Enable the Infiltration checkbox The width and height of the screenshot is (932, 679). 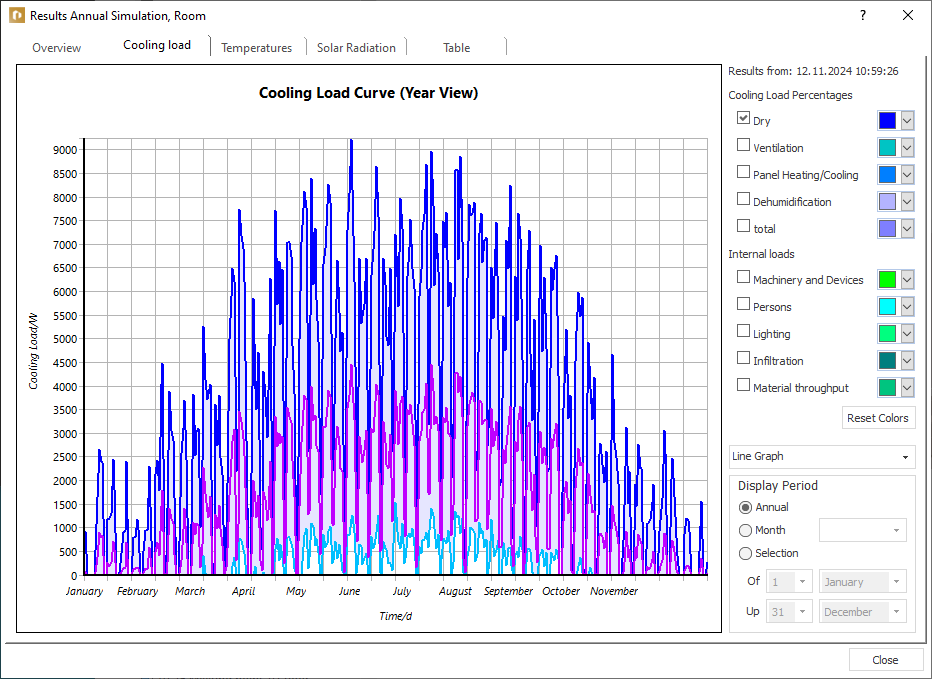[743, 357]
